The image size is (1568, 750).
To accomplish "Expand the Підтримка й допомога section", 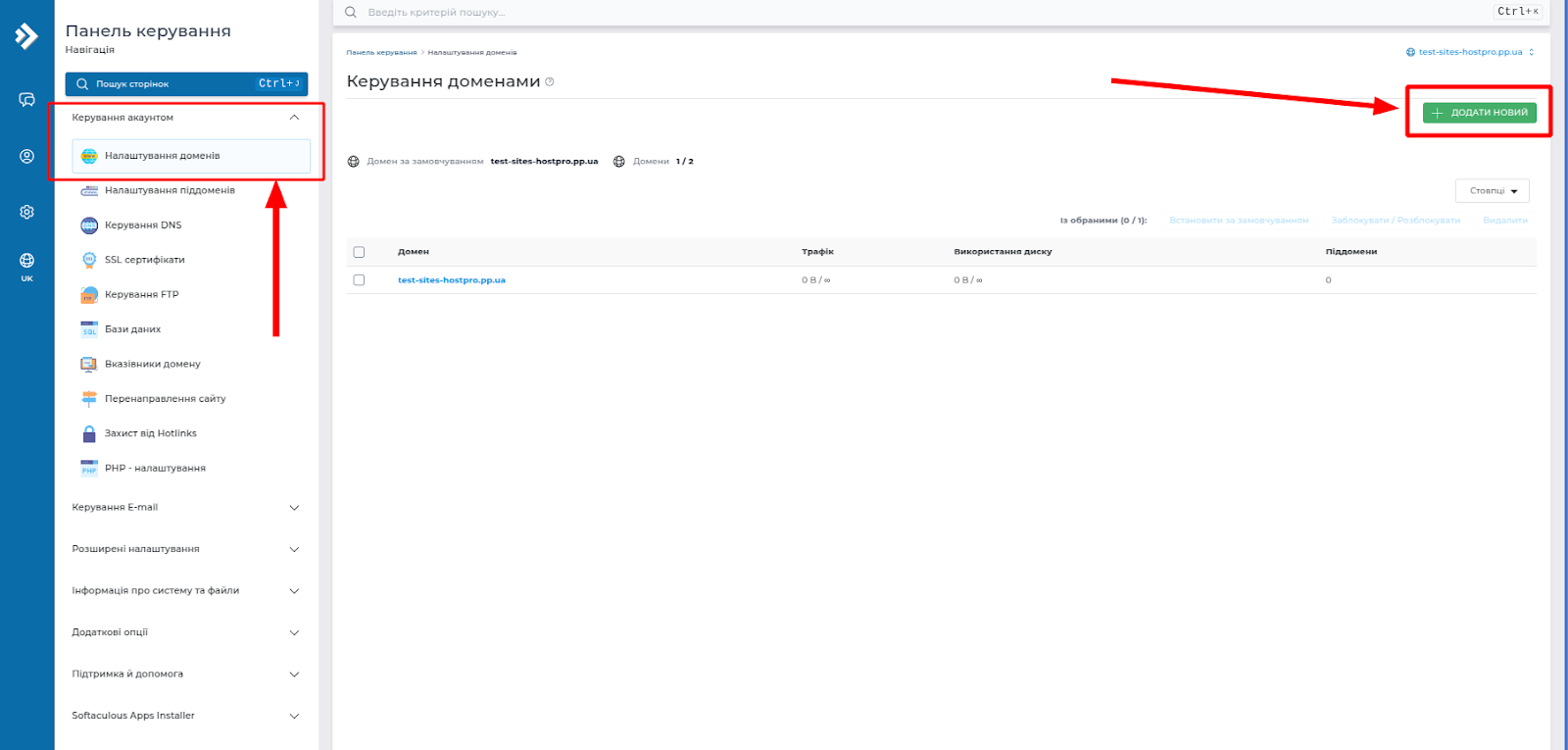I will (x=294, y=675).
